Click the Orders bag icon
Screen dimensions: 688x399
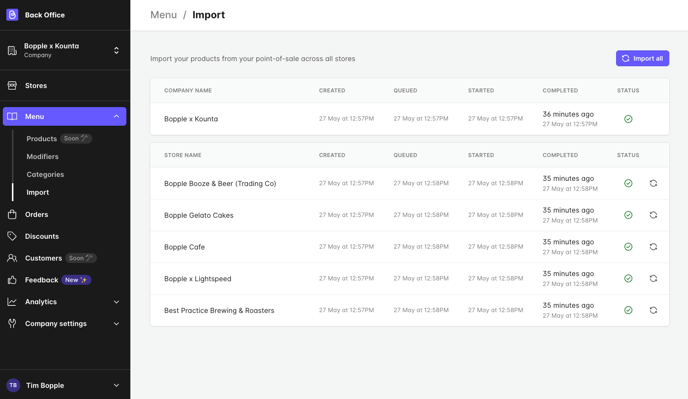(x=12, y=214)
